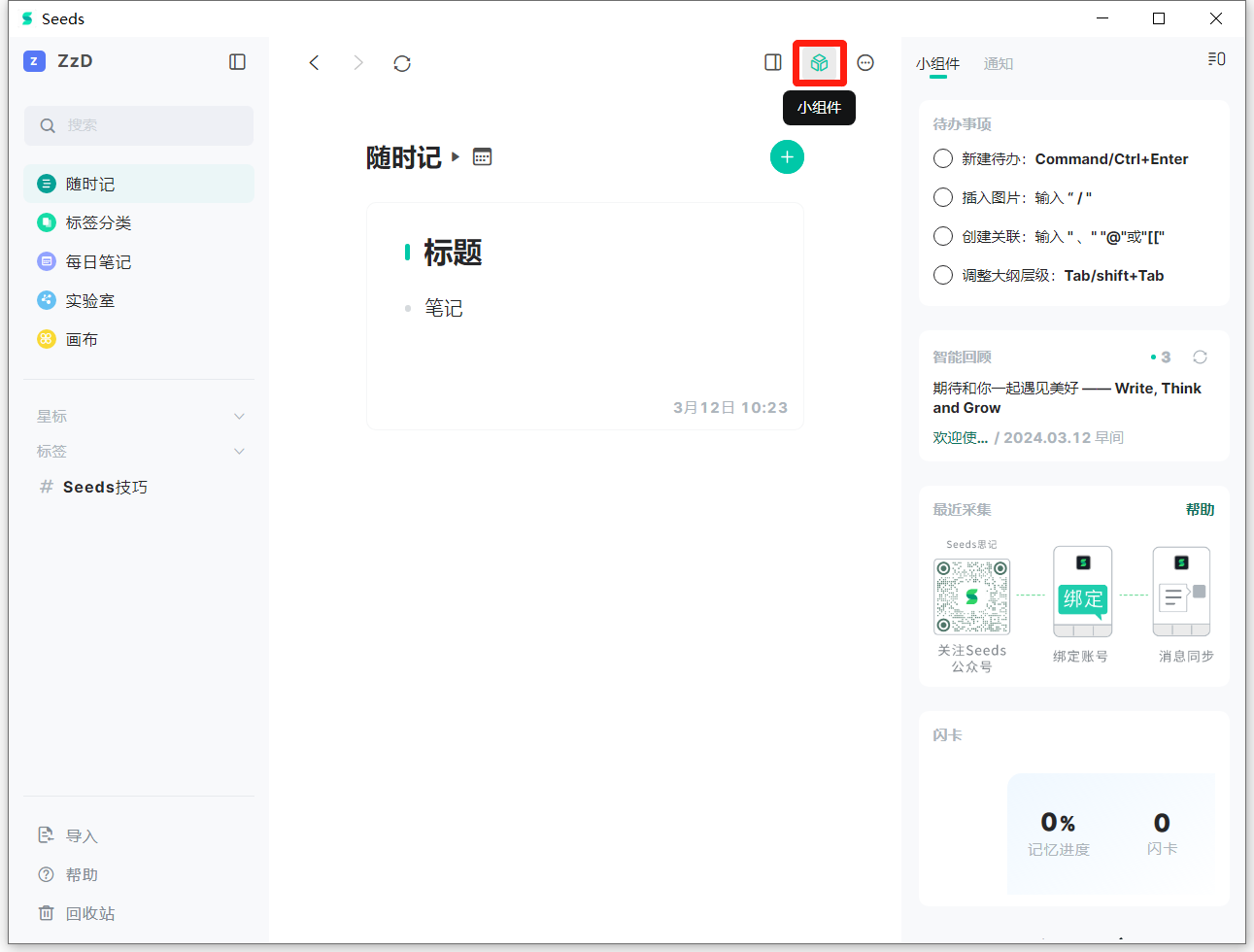Viewport: 1254px width, 952px height.
Task: Open the 小组件 widgets cube icon
Action: [x=820, y=63]
